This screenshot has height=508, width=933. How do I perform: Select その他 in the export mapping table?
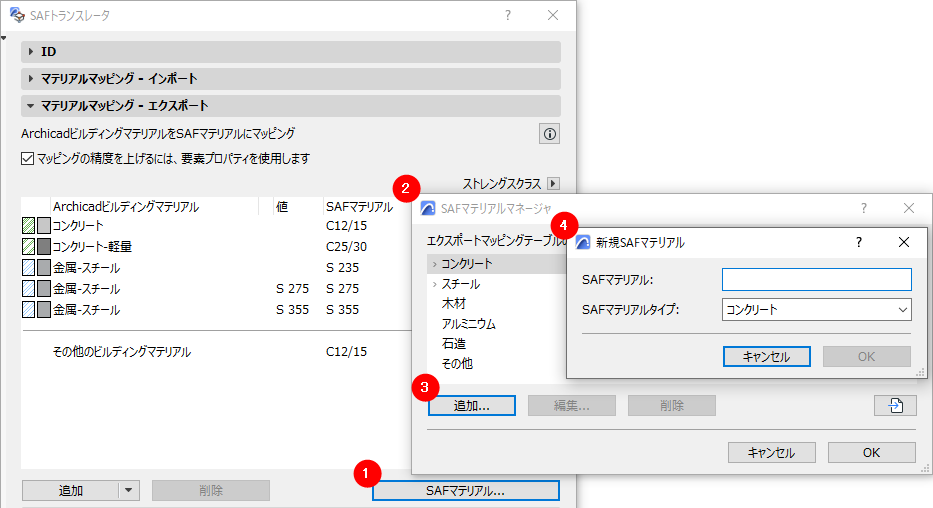[457, 363]
